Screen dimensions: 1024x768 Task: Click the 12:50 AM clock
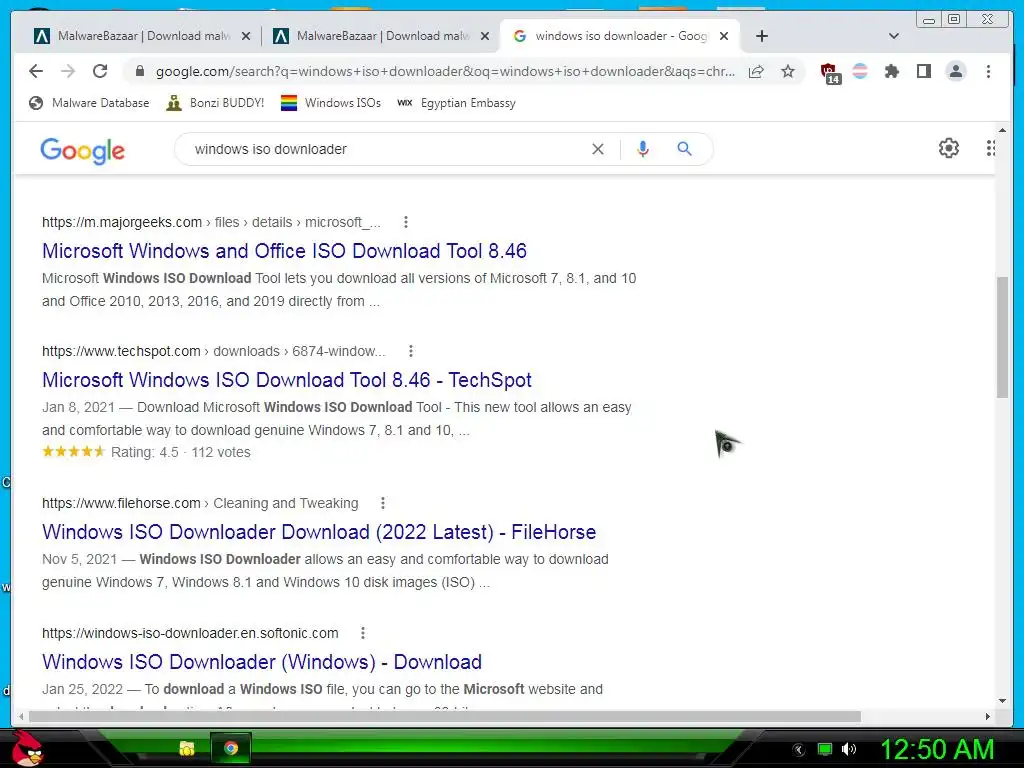tap(937, 749)
